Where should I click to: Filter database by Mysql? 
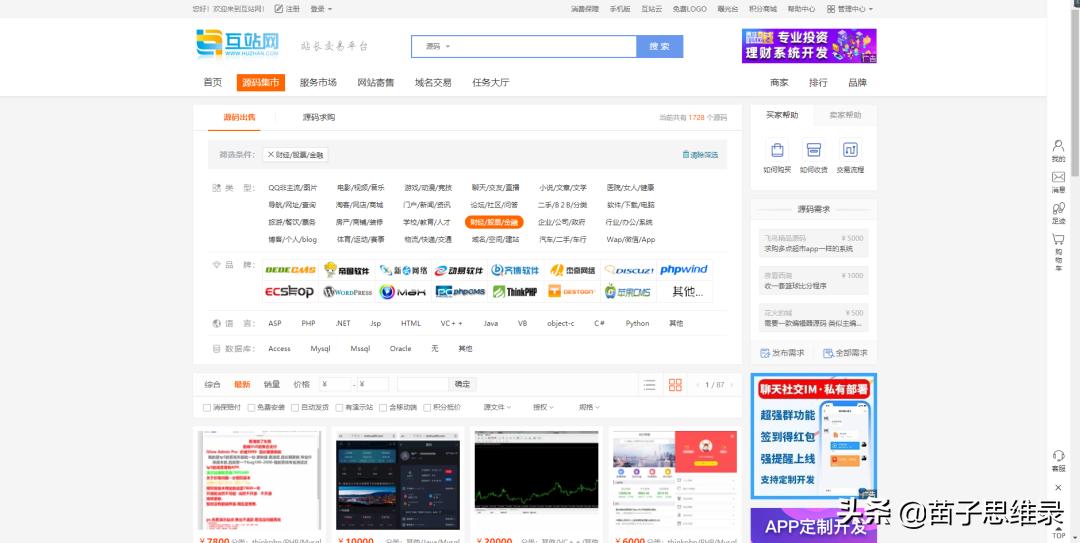320,349
